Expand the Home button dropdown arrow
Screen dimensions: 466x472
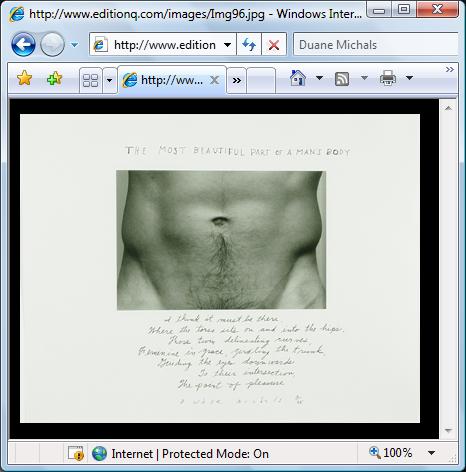(x=319, y=78)
